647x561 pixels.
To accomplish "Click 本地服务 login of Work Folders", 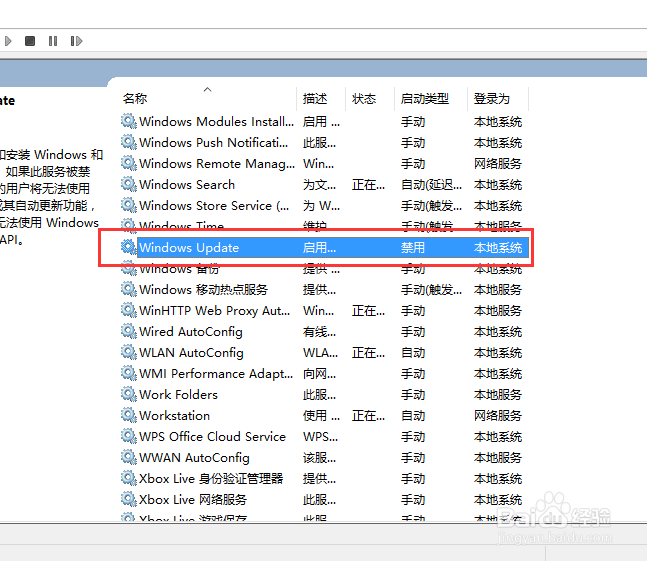I will (x=498, y=395).
